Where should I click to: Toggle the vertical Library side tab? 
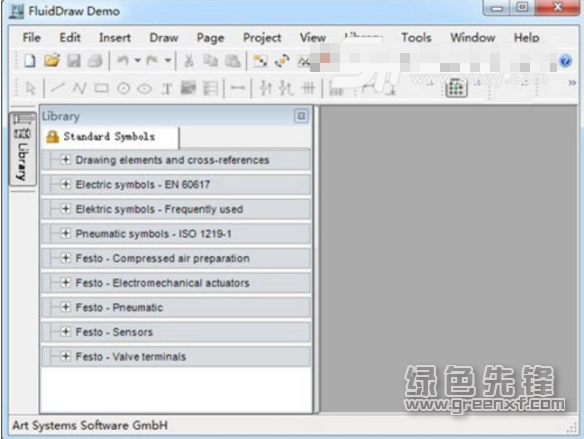[x=23, y=149]
